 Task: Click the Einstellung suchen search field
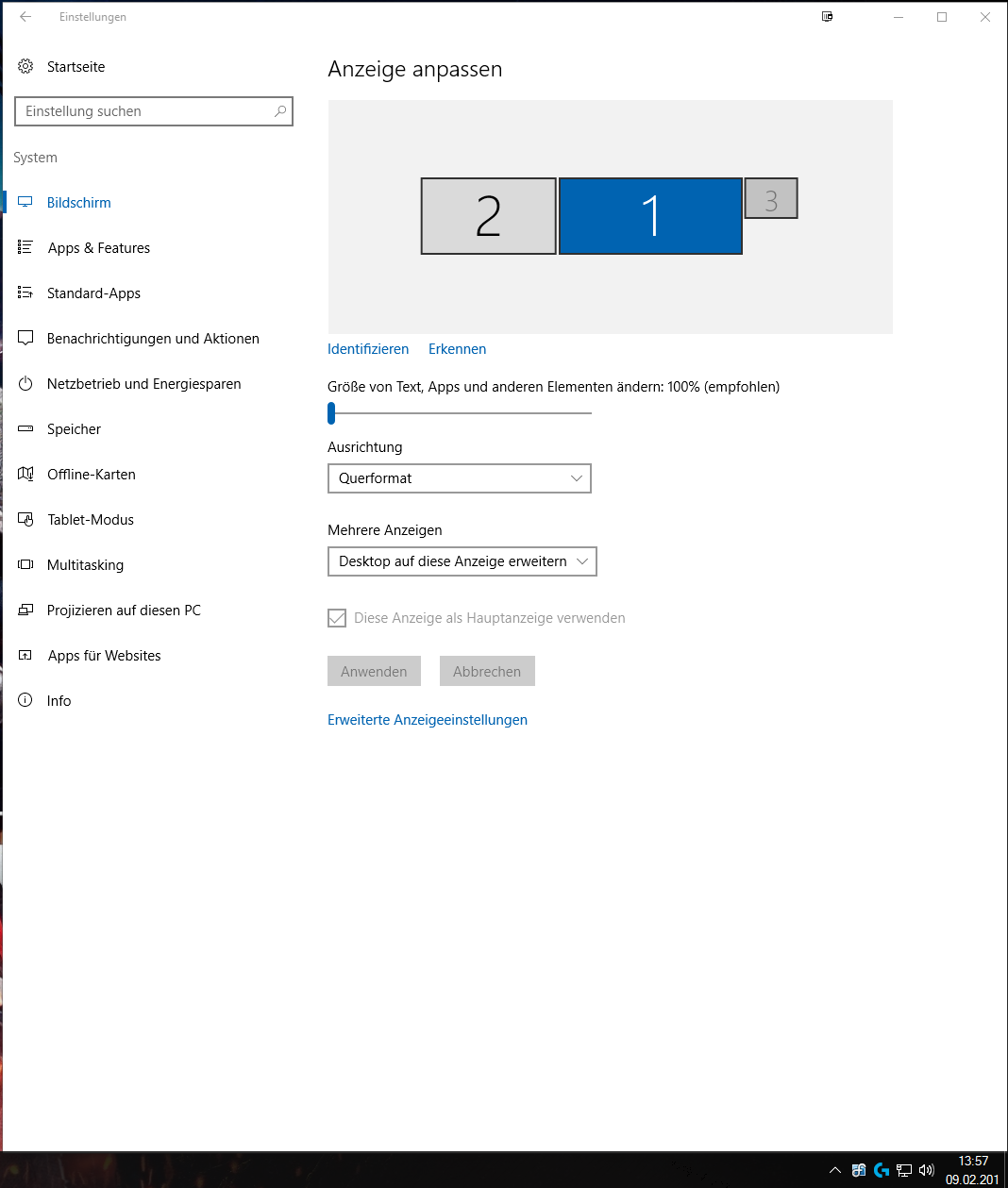click(x=146, y=111)
